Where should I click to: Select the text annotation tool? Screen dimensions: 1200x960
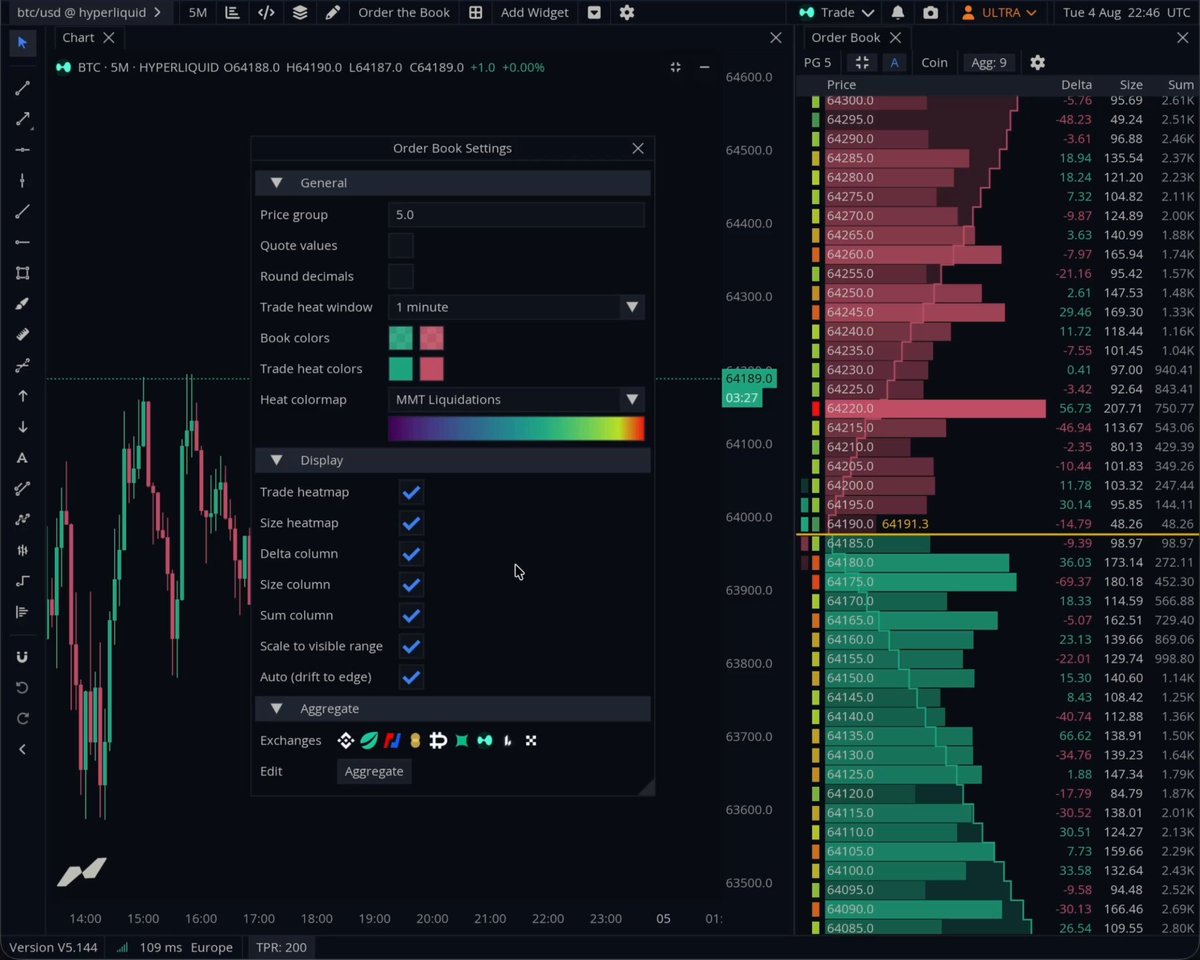pyautogui.click(x=22, y=458)
